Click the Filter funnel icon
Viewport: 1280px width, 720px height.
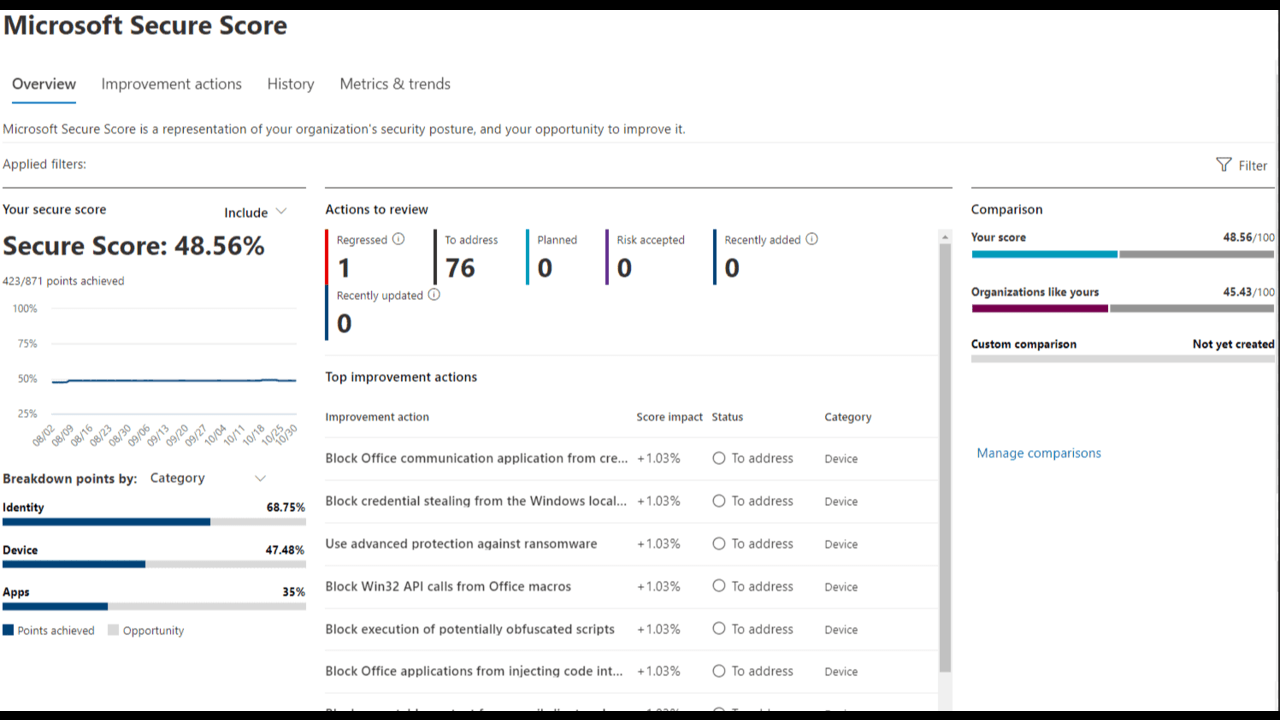point(1223,165)
